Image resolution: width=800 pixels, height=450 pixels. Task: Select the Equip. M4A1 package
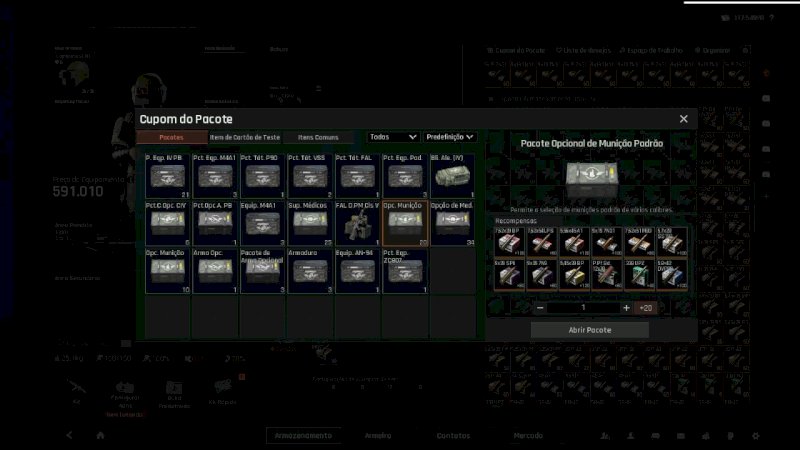click(x=262, y=223)
